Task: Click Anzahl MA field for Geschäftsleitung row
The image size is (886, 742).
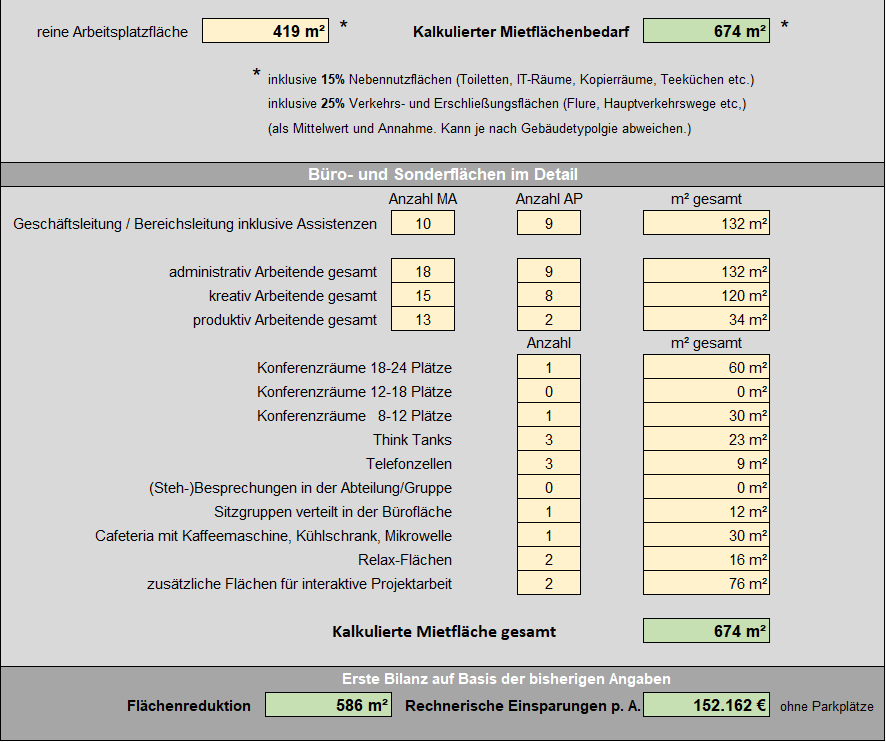Action: point(423,223)
